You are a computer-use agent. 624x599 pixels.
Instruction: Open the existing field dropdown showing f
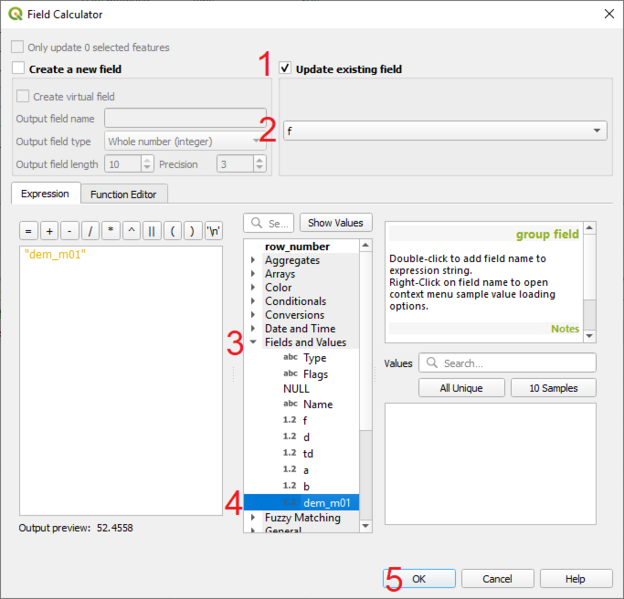pyautogui.click(x=445, y=131)
